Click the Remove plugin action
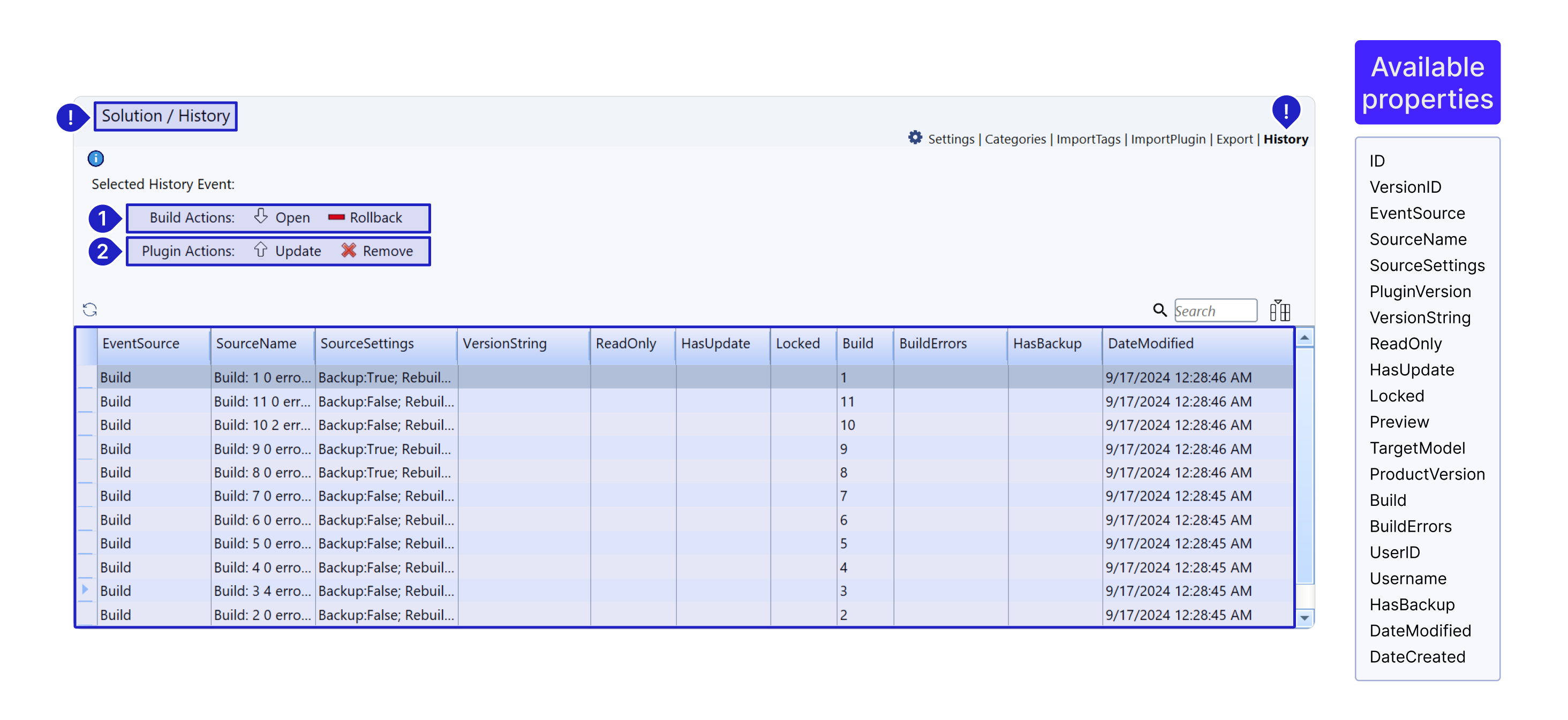The height and width of the screenshot is (720, 1568). point(378,251)
